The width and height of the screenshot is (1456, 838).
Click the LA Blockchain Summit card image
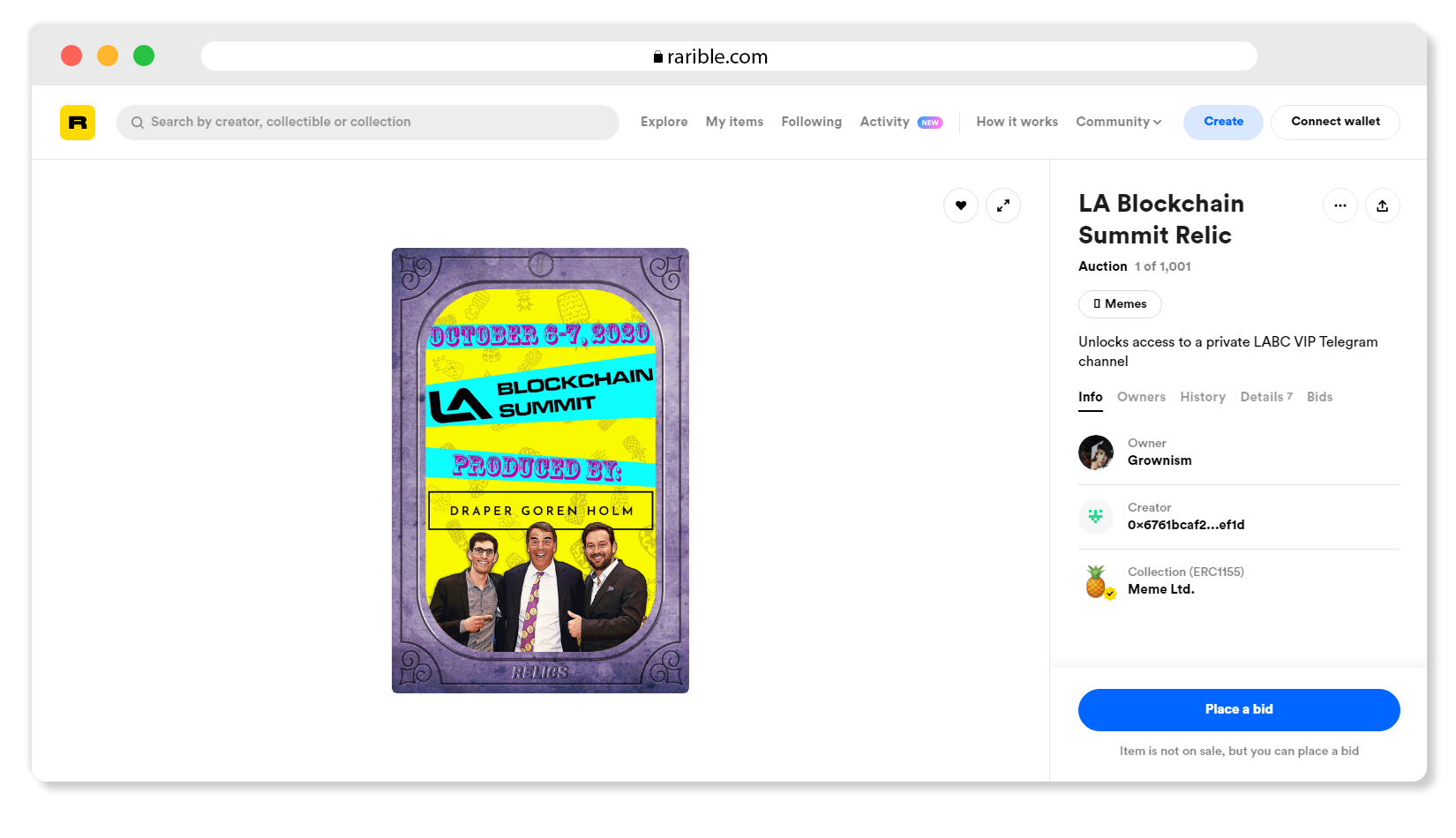point(540,470)
